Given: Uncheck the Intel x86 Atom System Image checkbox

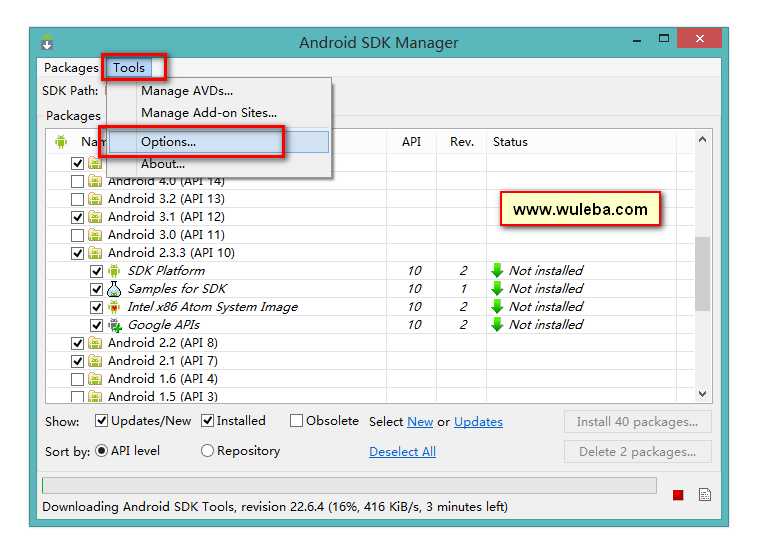Looking at the screenshot, I should (96, 307).
